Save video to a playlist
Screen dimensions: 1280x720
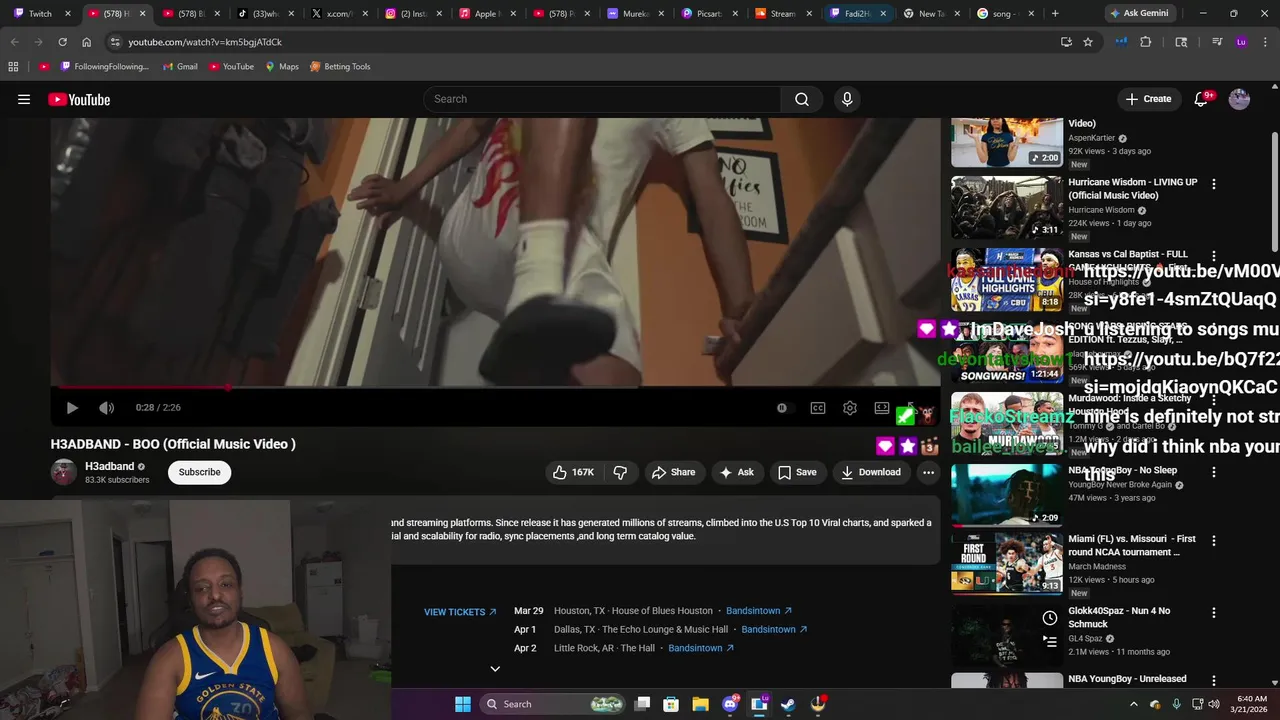coord(797,472)
